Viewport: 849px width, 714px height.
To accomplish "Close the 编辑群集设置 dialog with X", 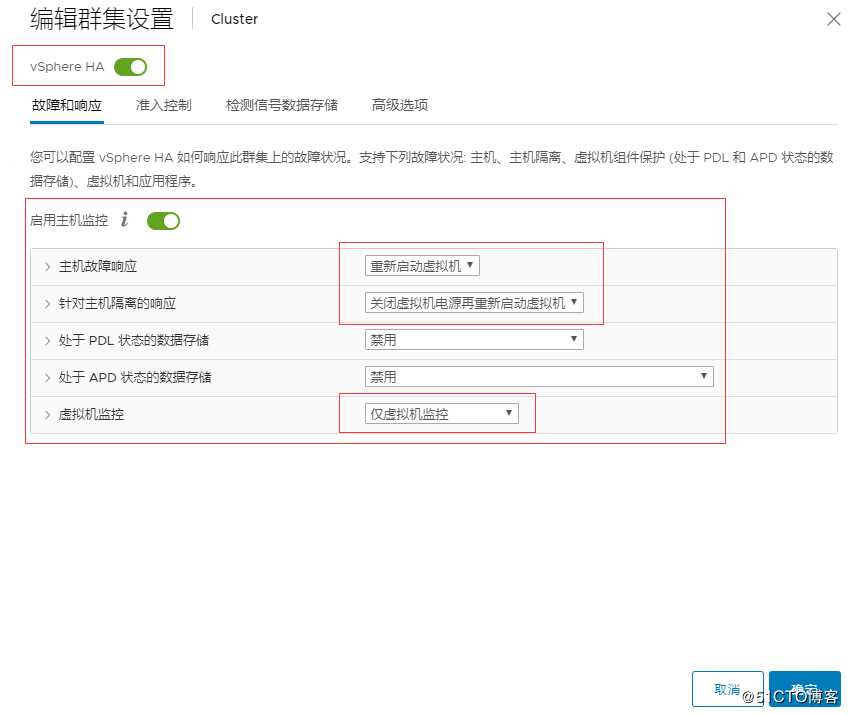I will click(x=833, y=19).
